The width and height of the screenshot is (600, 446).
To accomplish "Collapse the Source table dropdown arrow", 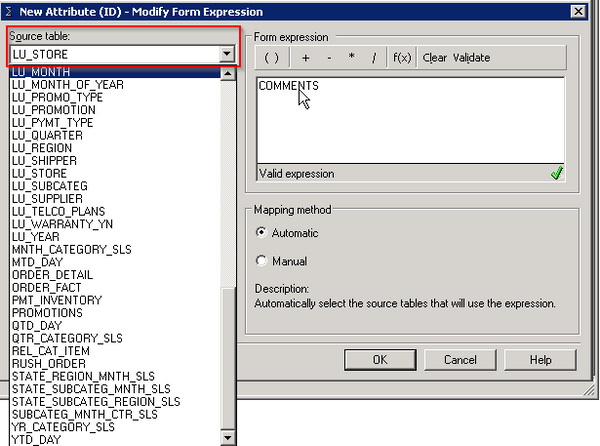I will pos(227,54).
